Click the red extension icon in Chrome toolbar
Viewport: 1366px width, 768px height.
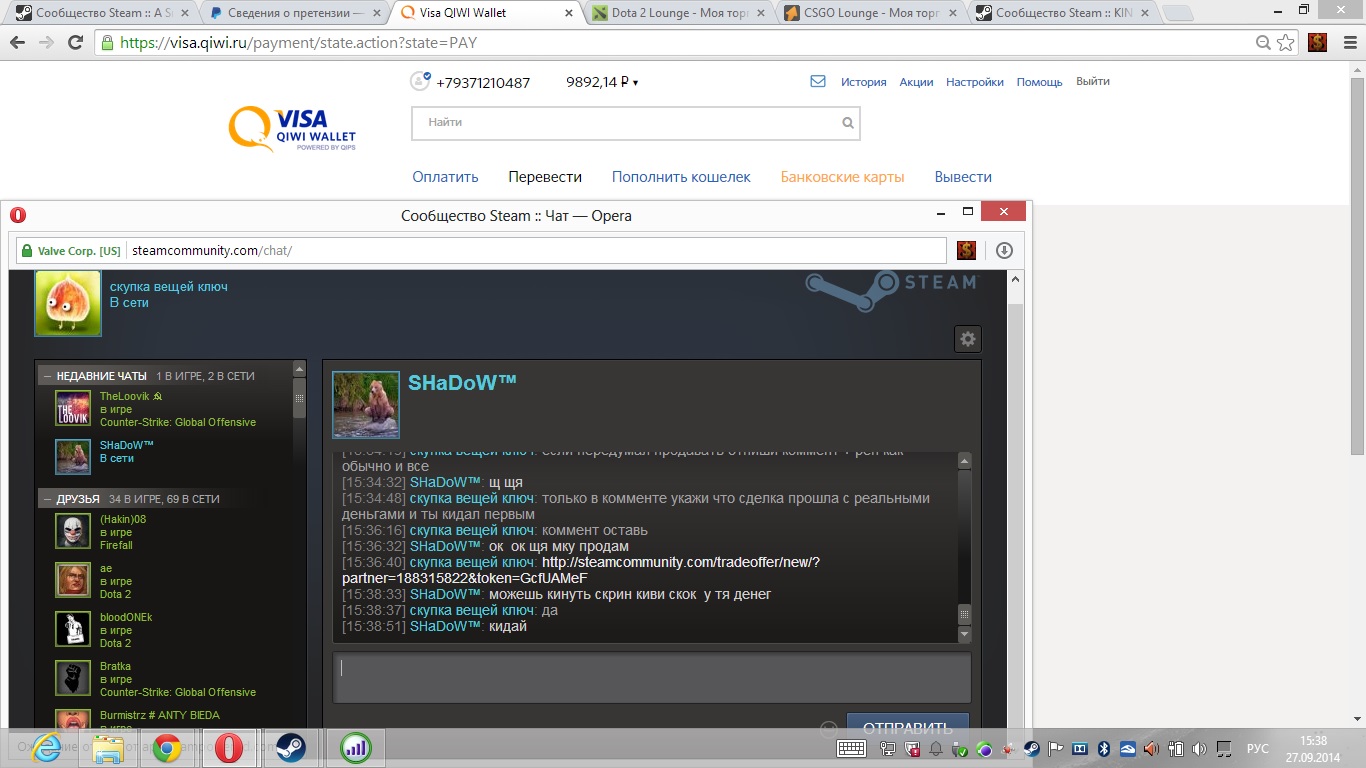click(1317, 43)
